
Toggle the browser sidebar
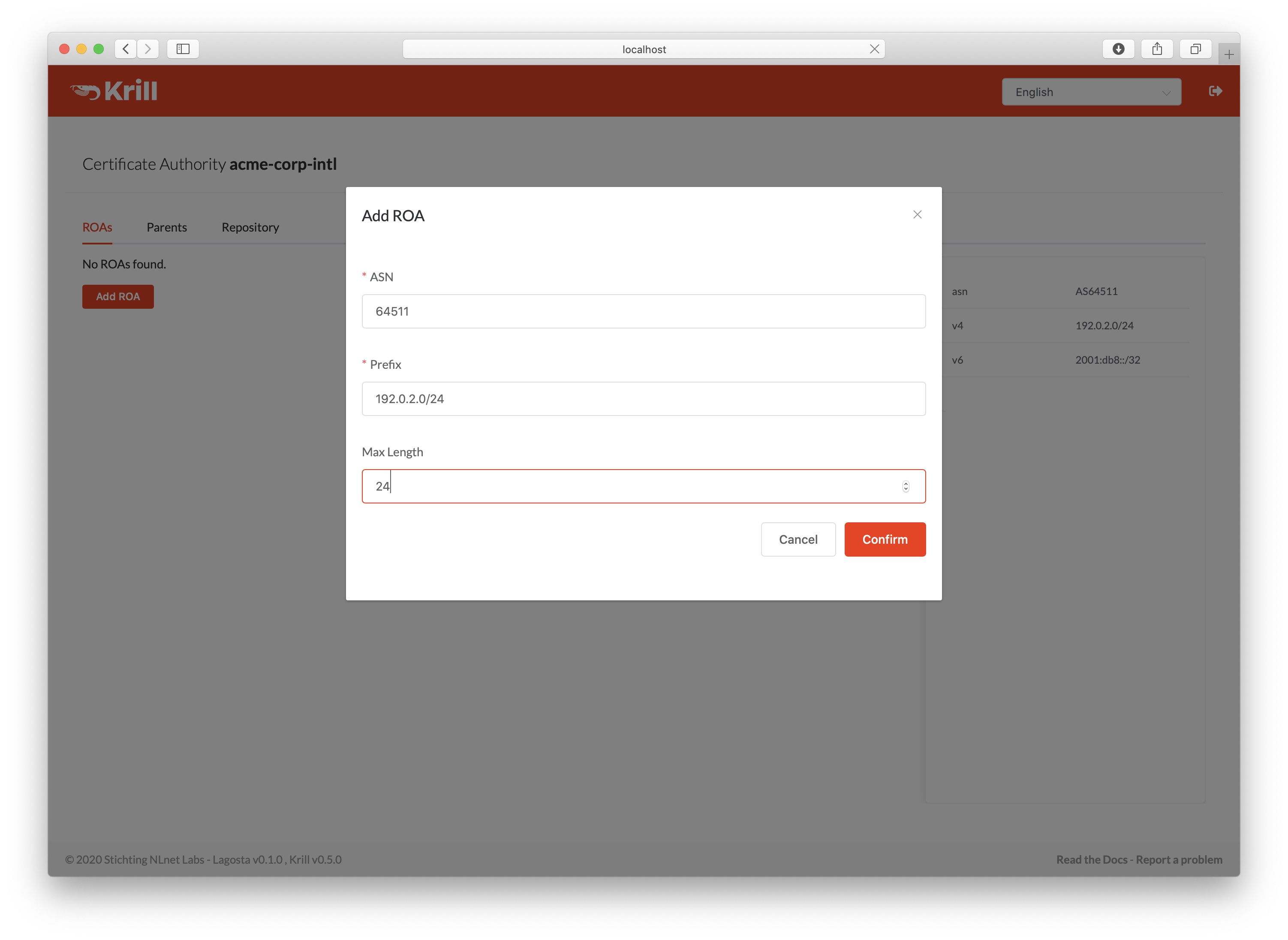point(183,49)
